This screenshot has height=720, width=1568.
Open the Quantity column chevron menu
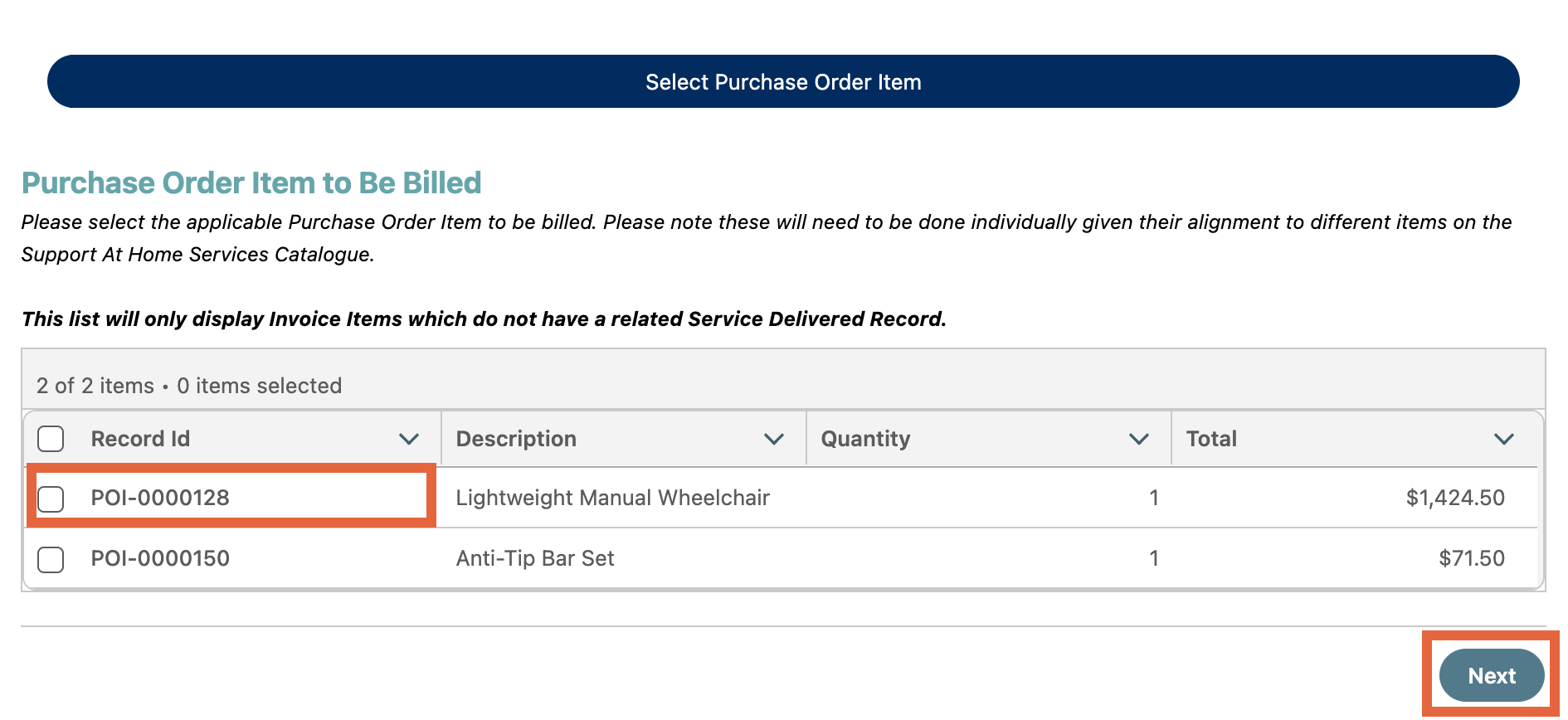coord(1138,439)
